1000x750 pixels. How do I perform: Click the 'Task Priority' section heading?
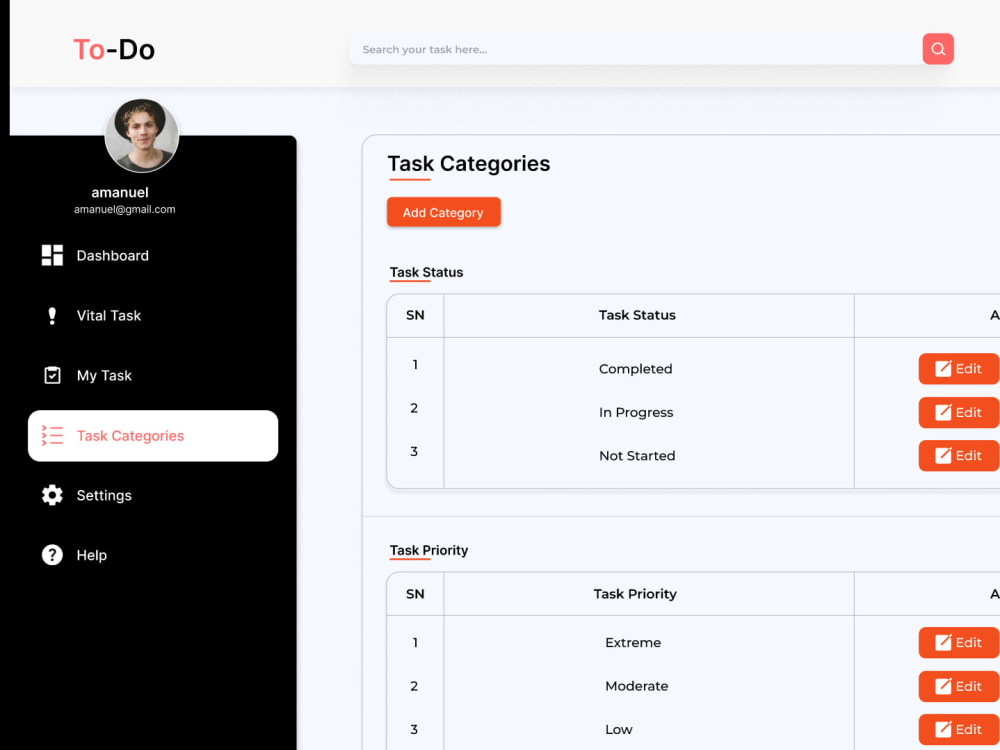point(429,550)
